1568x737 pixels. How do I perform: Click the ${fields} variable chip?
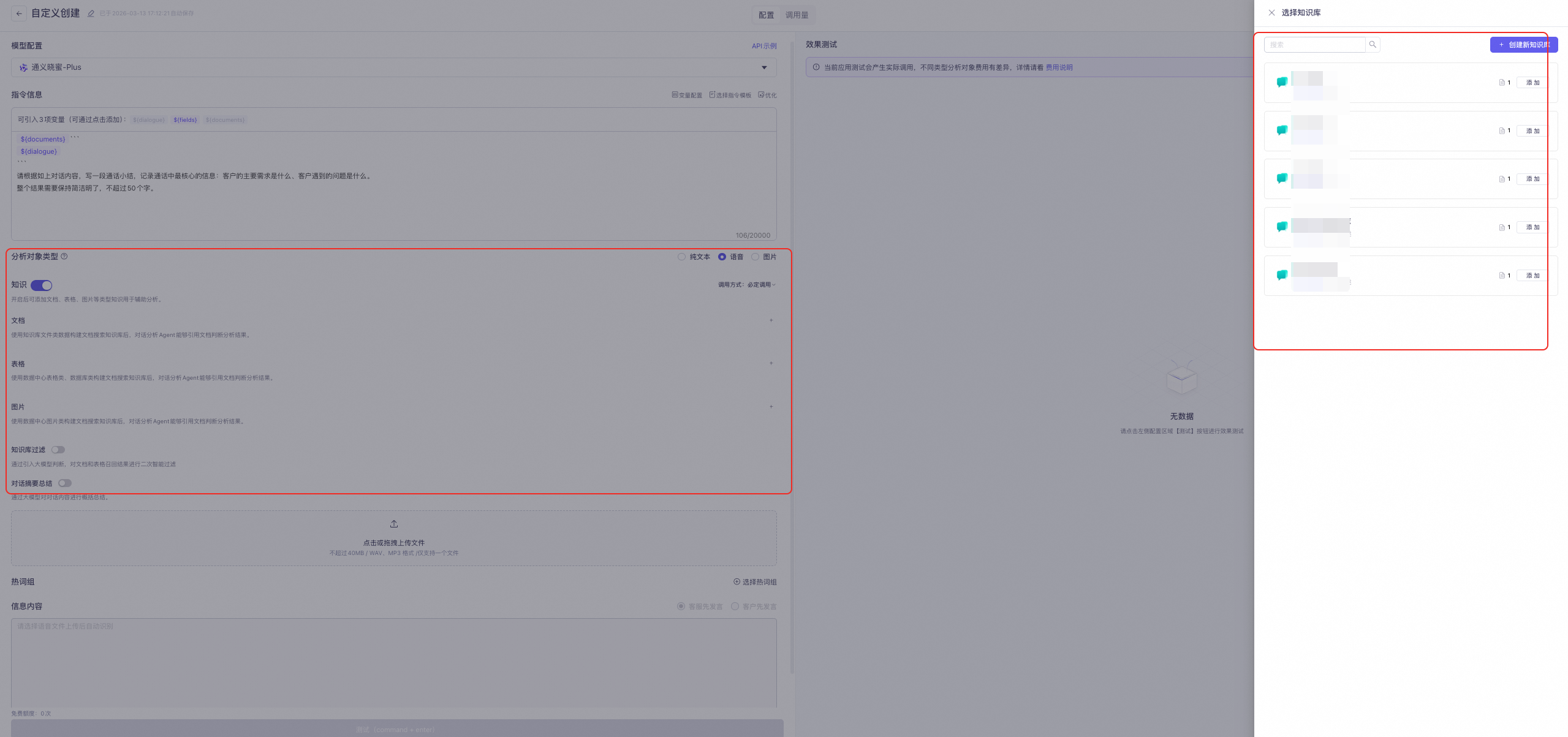point(185,120)
